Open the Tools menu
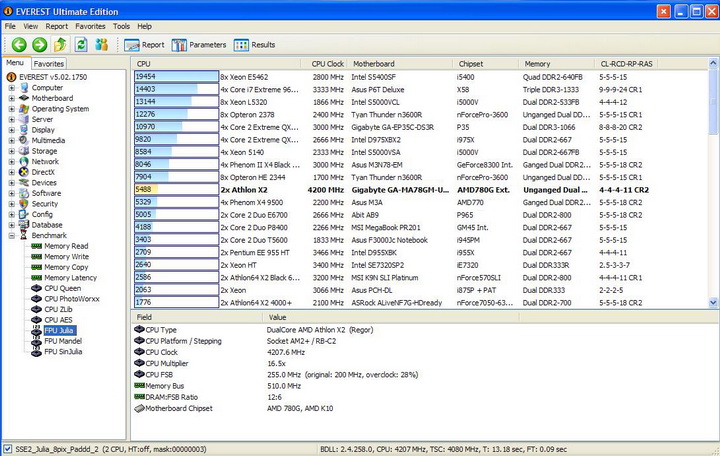Viewport: 720px width, 456px height. point(121,26)
